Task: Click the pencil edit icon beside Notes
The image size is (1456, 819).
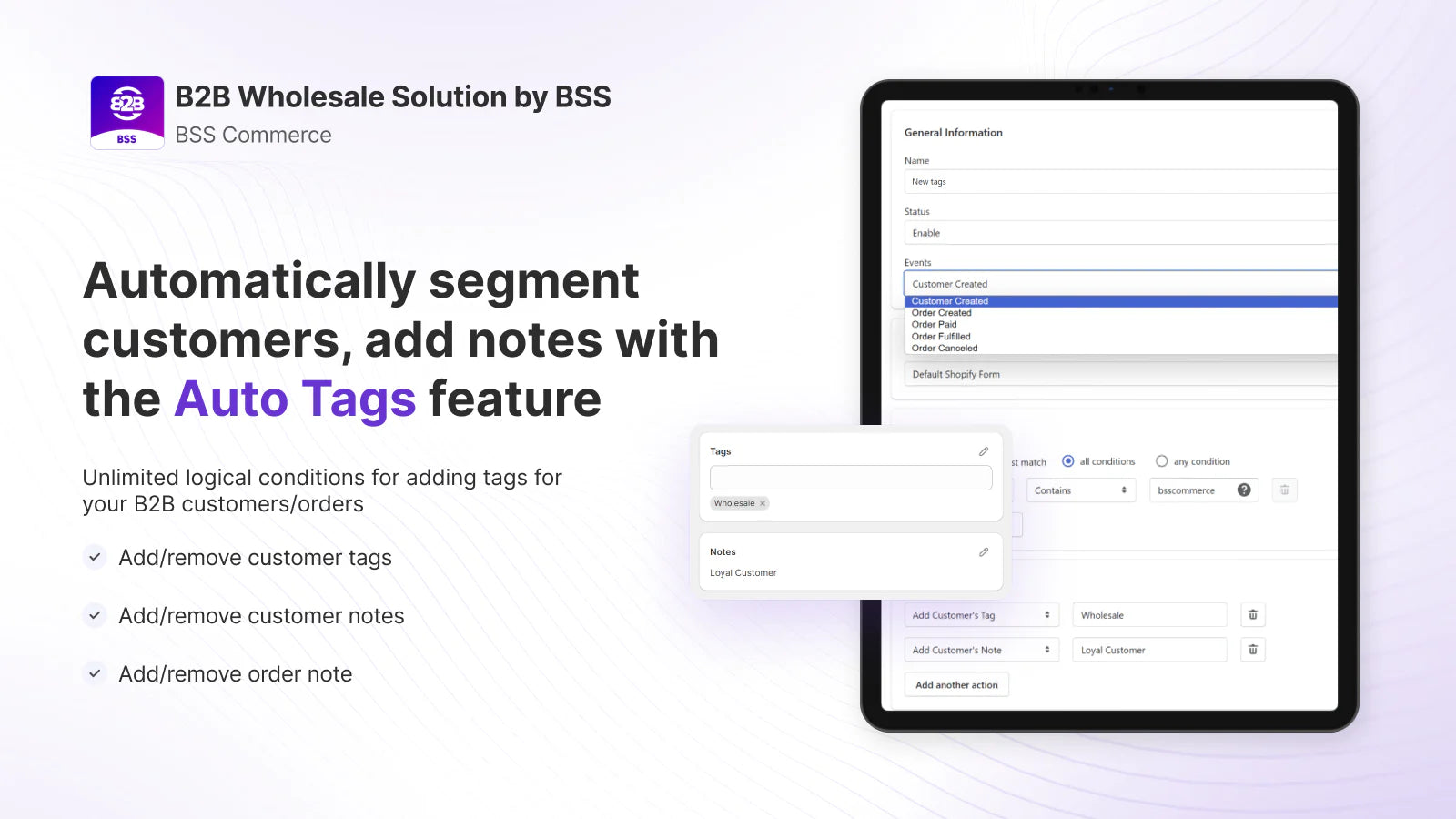Action: [x=984, y=552]
